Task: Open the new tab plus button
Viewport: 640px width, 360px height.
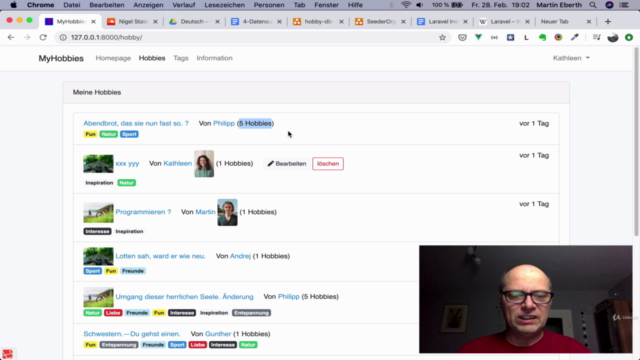Action: click(608, 21)
